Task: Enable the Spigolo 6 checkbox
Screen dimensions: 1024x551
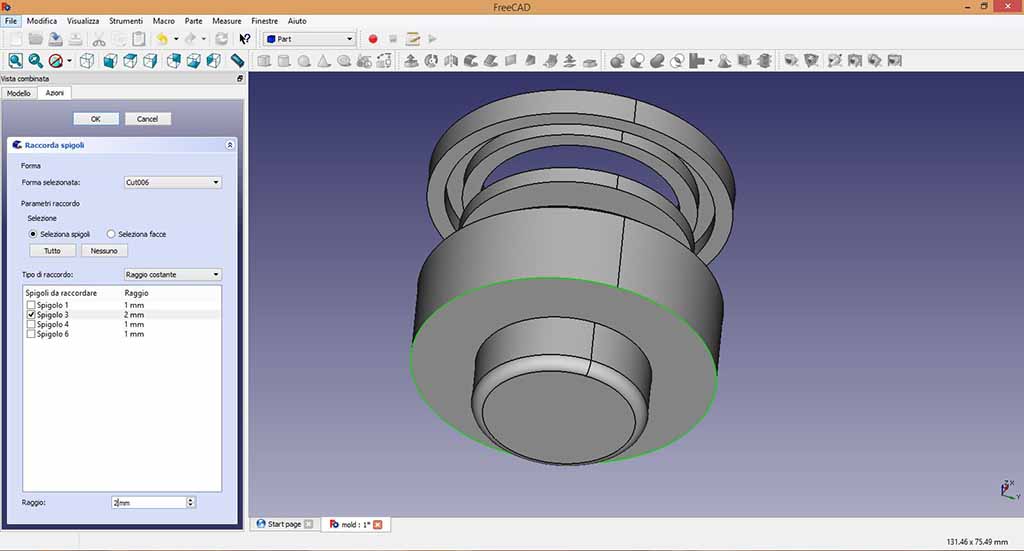Action: 31,334
